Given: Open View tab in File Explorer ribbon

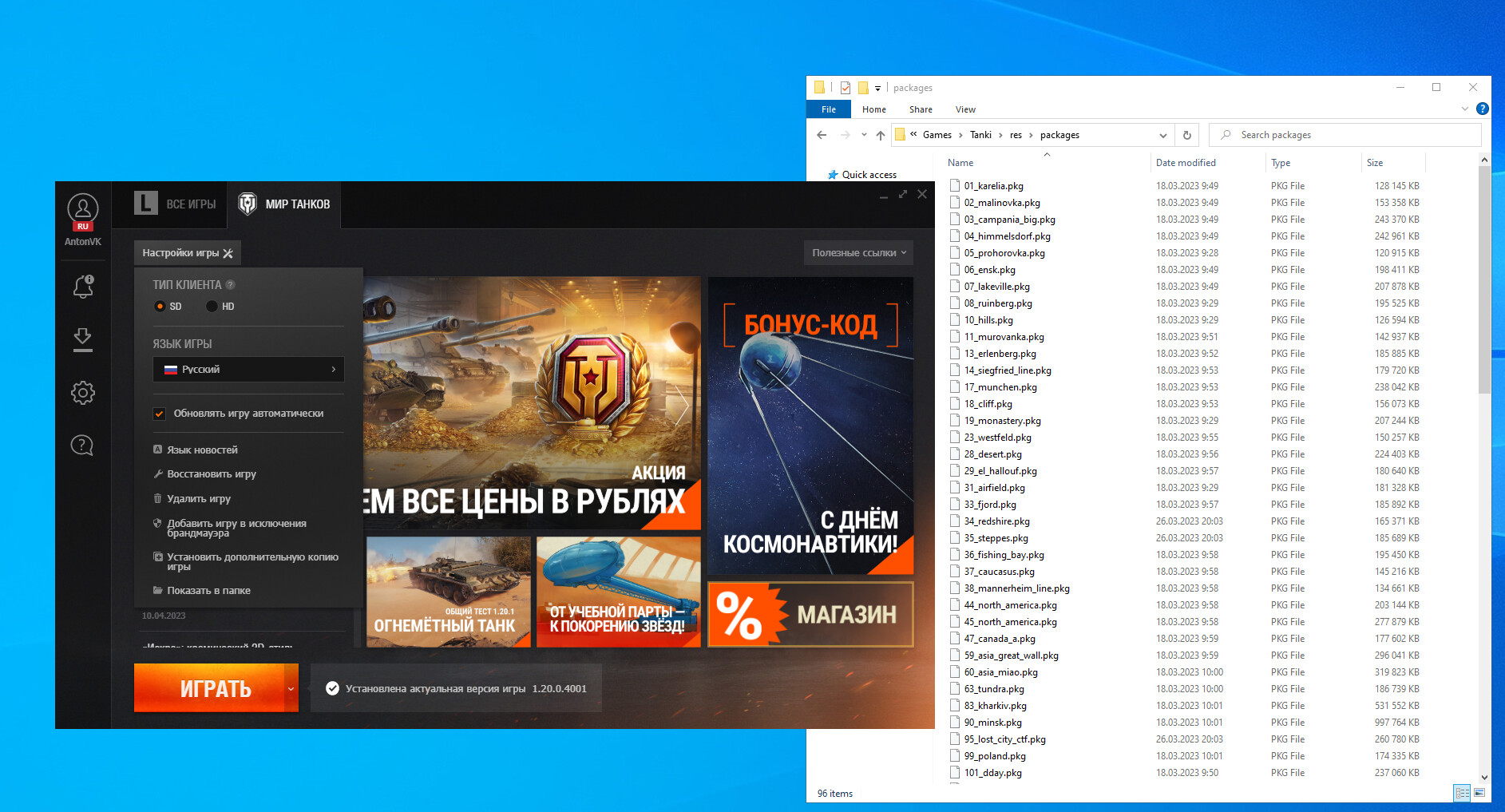Looking at the screenshot, I should point(964,109).
